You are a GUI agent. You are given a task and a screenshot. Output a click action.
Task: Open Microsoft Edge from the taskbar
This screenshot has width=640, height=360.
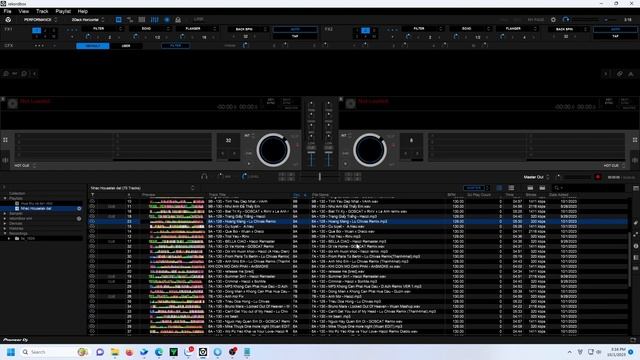pyautogui.click(x=159, y=352)
